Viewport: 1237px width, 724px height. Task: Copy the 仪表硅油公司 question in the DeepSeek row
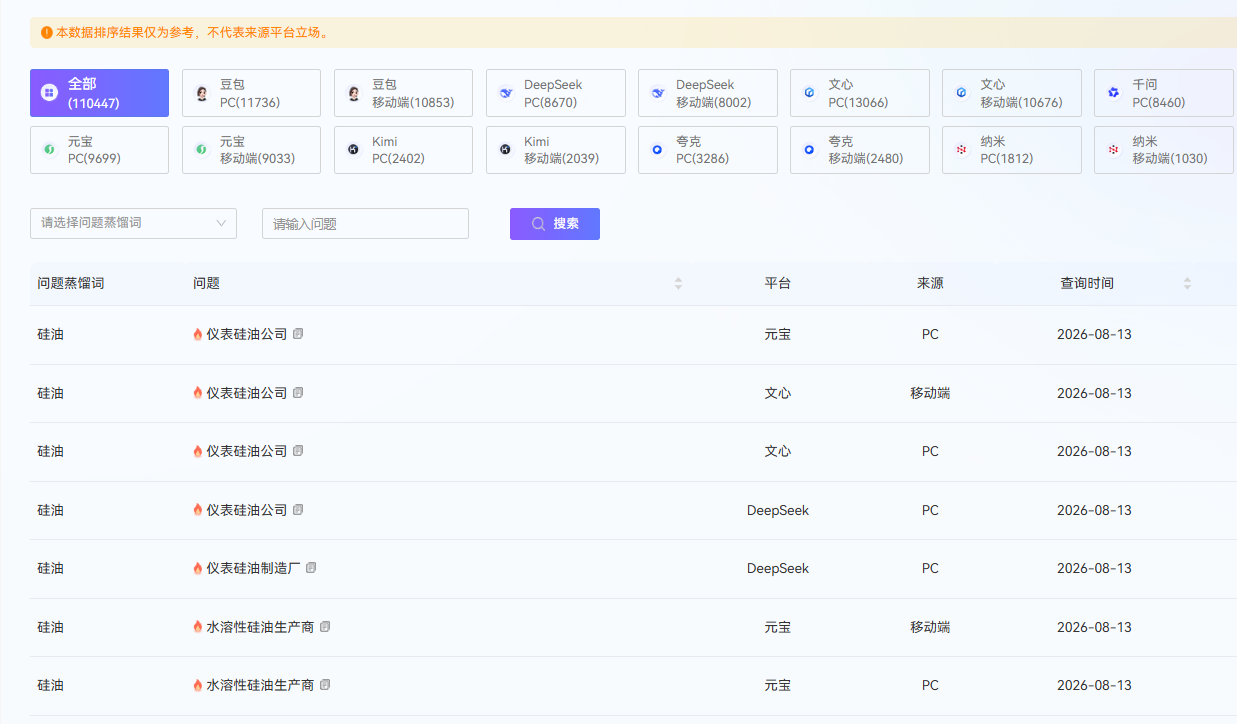click(298, 510)
